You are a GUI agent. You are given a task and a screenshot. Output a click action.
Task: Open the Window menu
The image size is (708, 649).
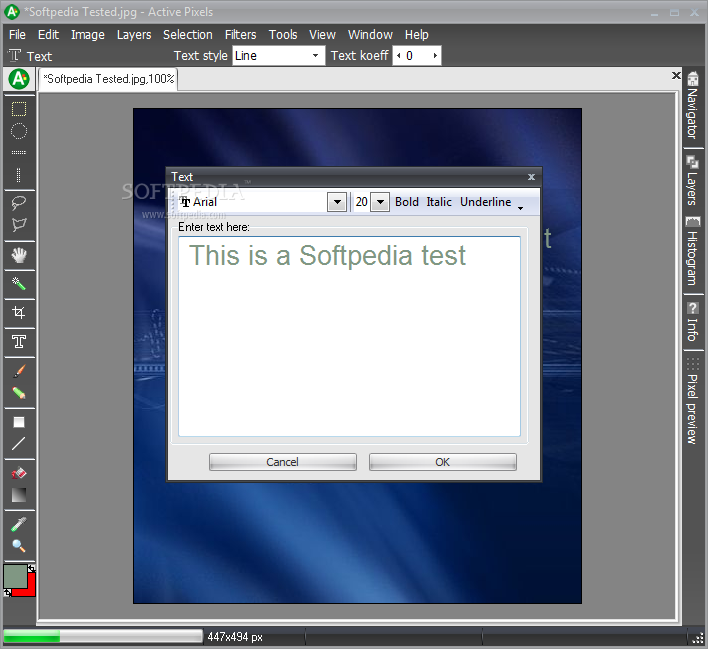click(370, 35)
